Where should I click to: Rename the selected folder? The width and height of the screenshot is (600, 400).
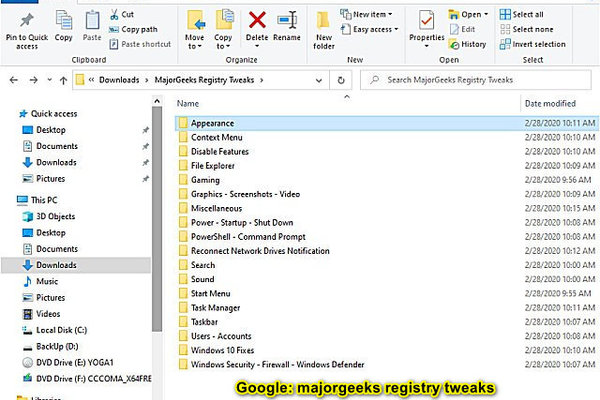coord(287,26)
